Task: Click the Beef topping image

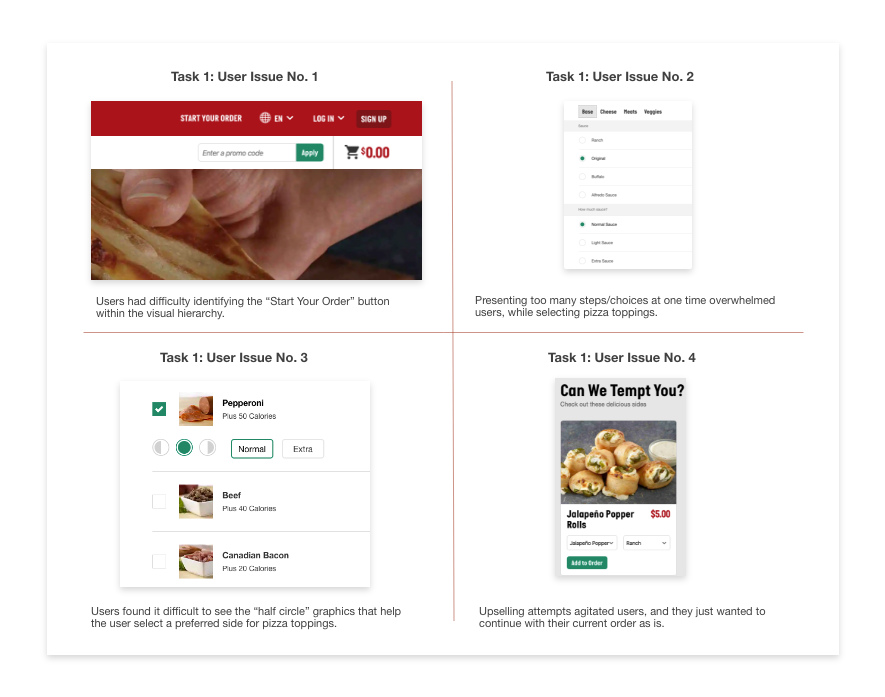Action: pos(196,501)
